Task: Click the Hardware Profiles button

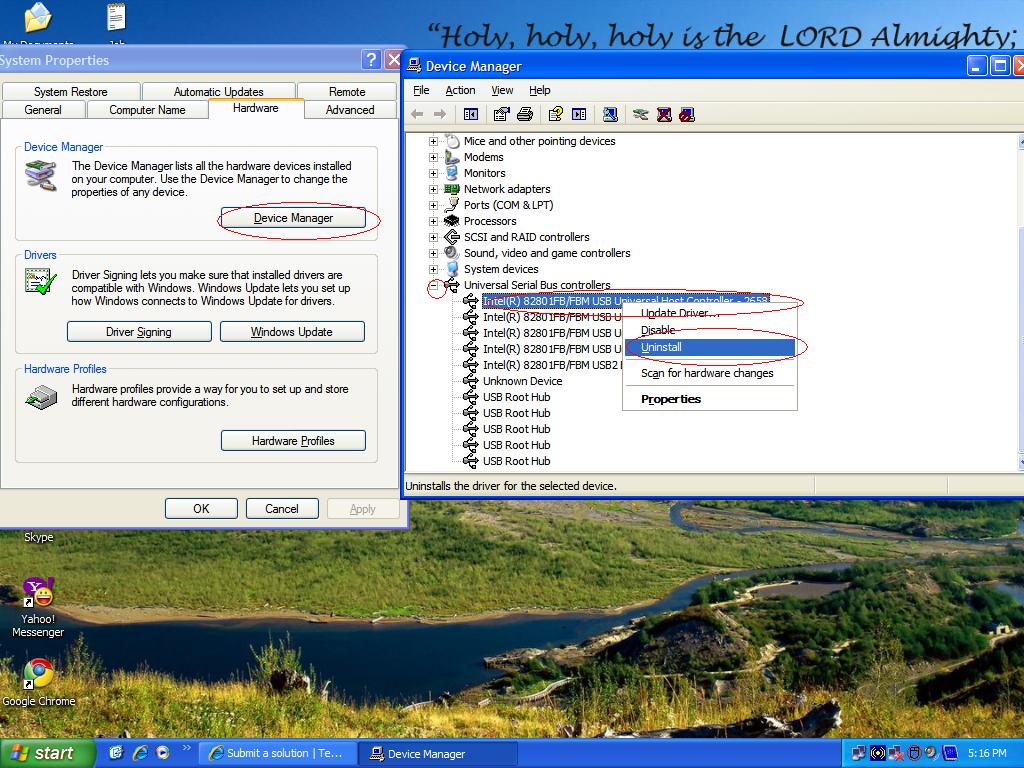Action: 293,441
